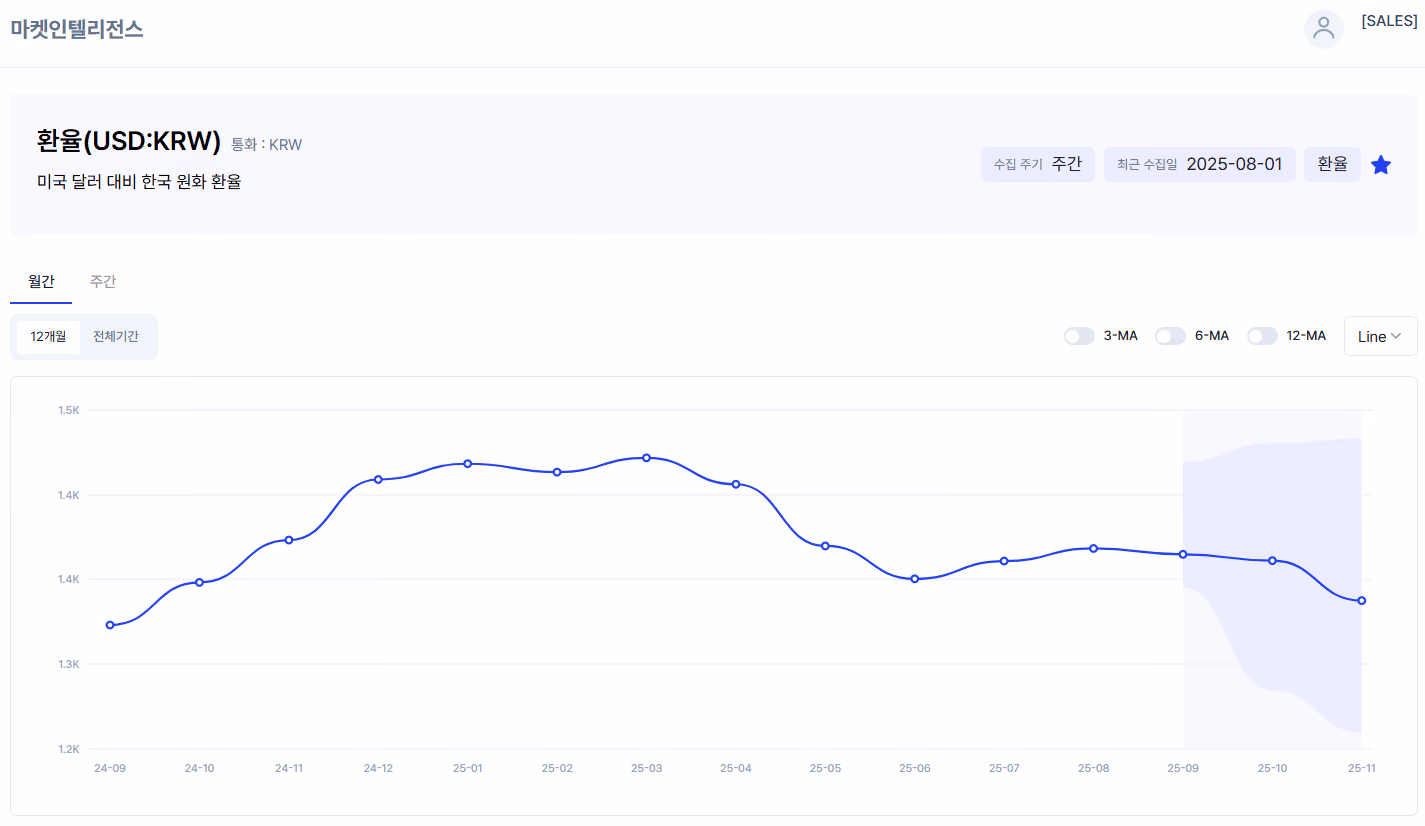Click the 25-08 data point marker
1425x826 pixels.
(x=1094, y=548)
